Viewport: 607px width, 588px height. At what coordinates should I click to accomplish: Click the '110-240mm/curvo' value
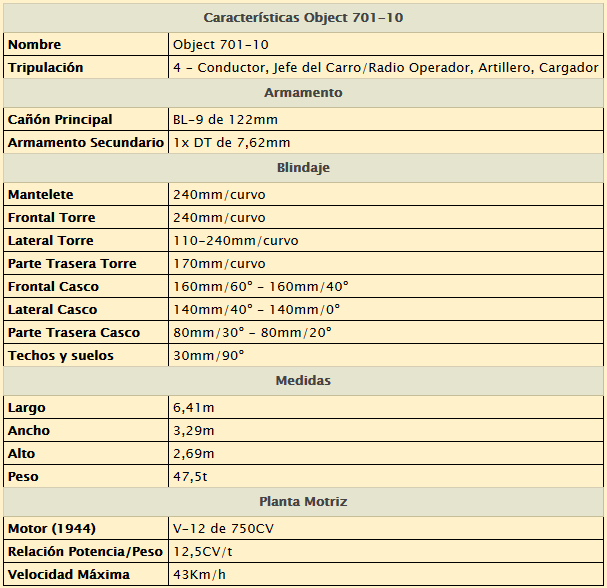point(236,240)
